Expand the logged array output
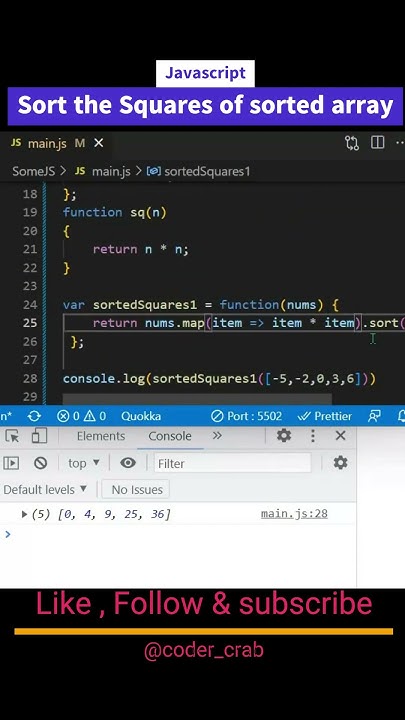This screenshot has width=405, height=720. (24, 514)
